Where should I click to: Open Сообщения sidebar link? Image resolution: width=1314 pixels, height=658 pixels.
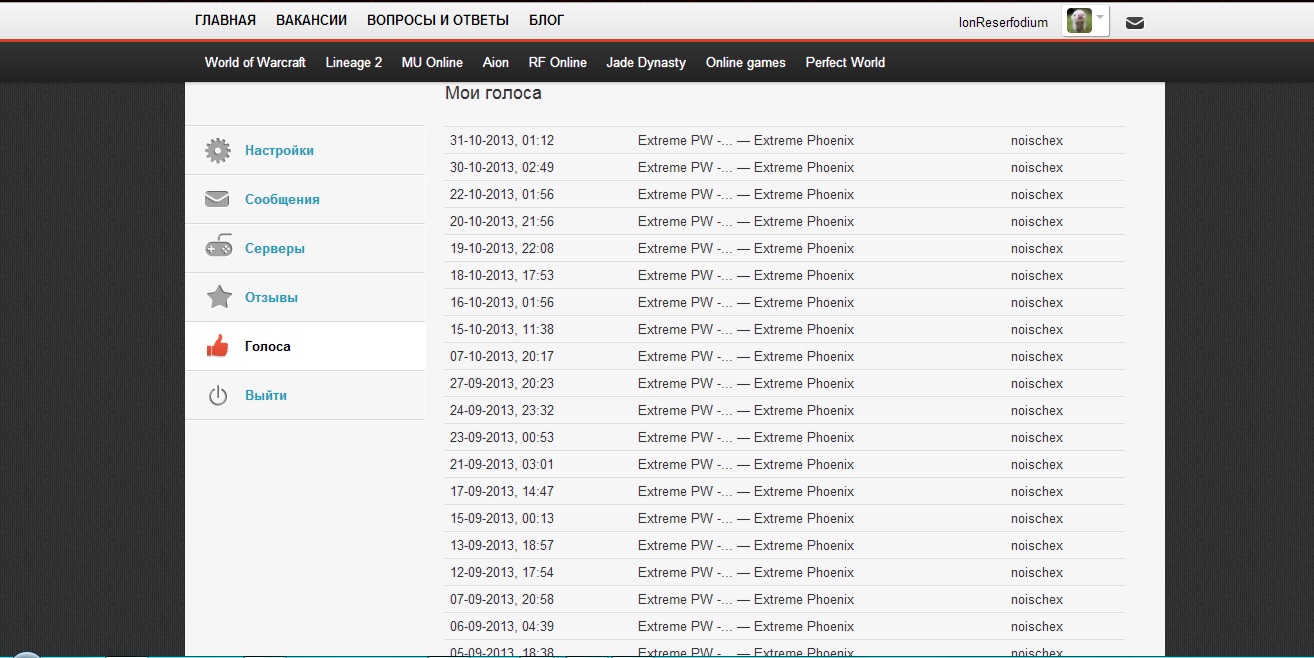coord(282,200)
